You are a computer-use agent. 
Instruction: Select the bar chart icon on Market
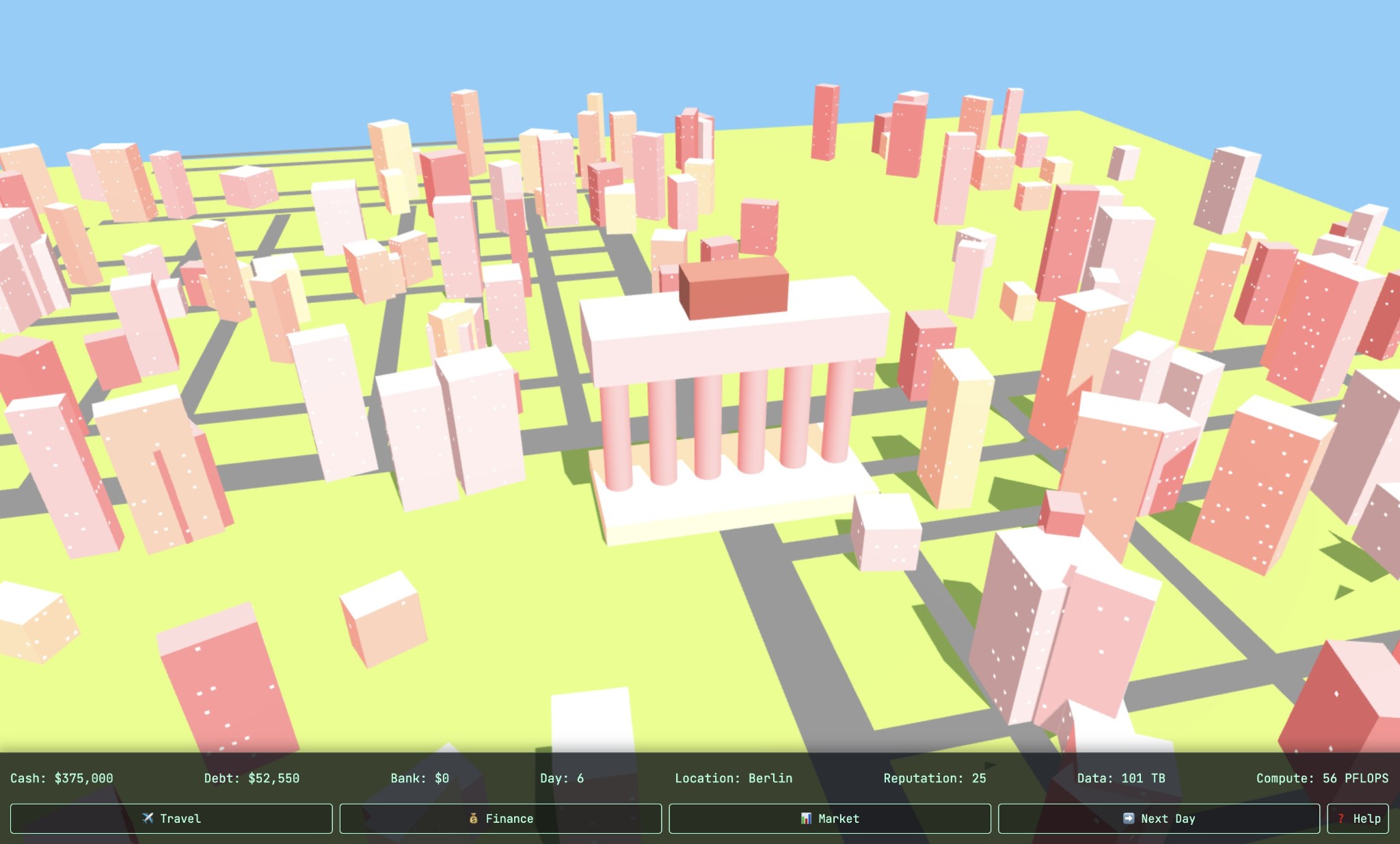click(807, 818)
